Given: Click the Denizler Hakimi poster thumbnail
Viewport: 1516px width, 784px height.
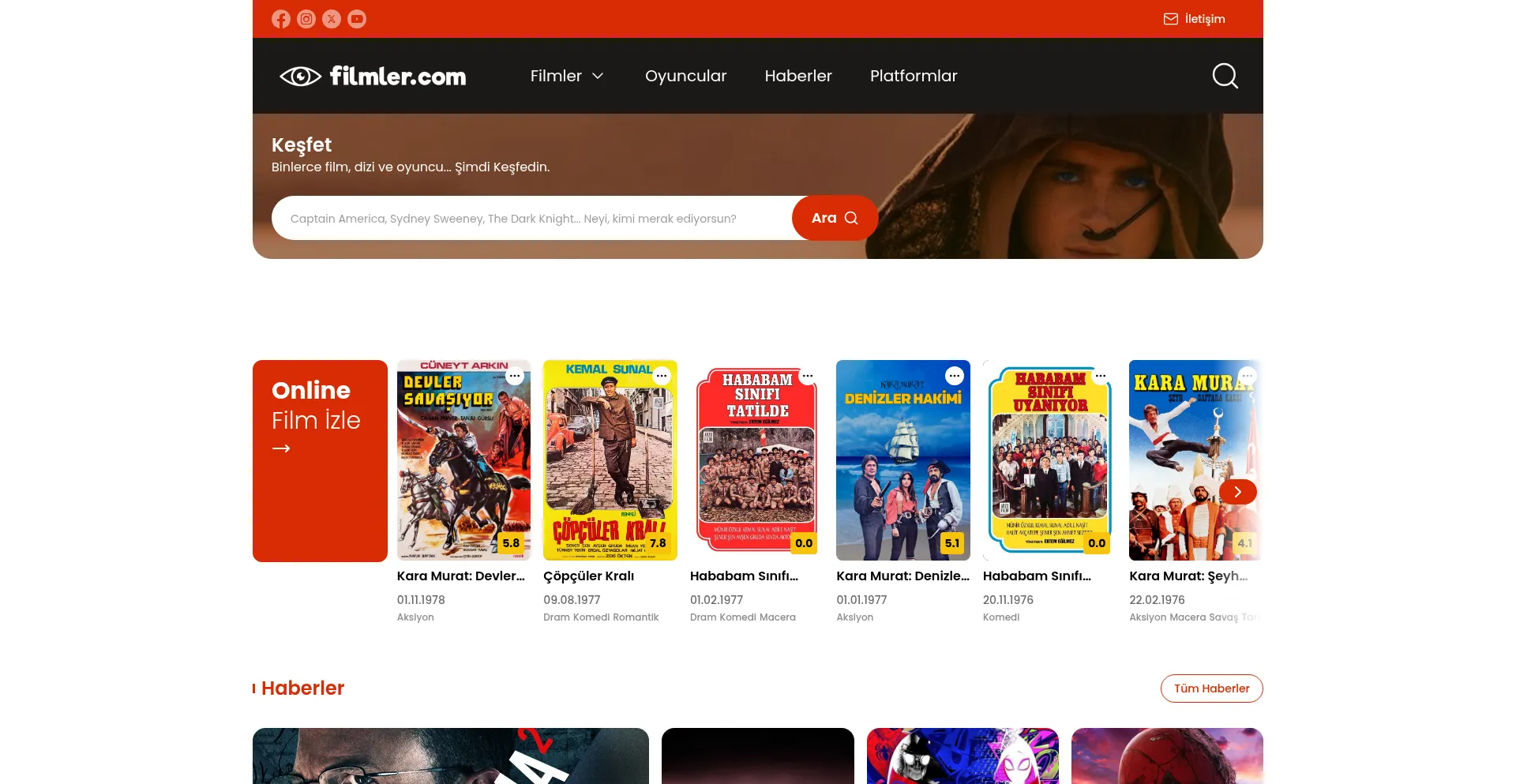Looking at the screenshot, I should point(903,460).
